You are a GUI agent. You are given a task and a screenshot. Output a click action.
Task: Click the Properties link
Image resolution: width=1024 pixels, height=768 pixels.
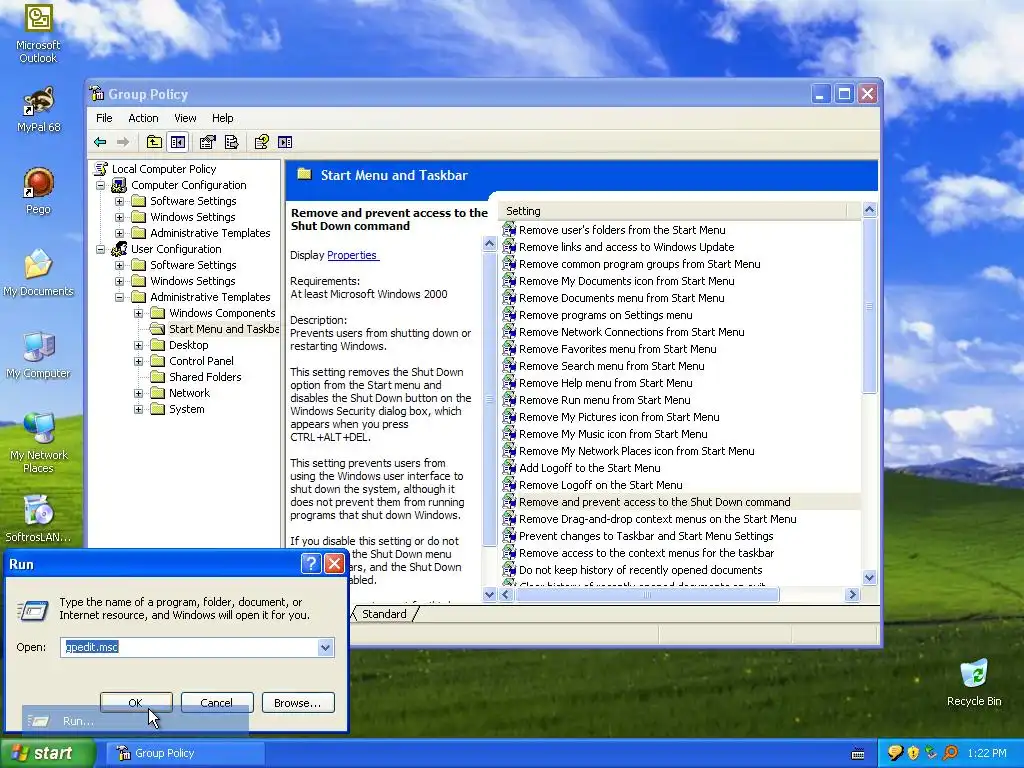click(x=352, y=255)
